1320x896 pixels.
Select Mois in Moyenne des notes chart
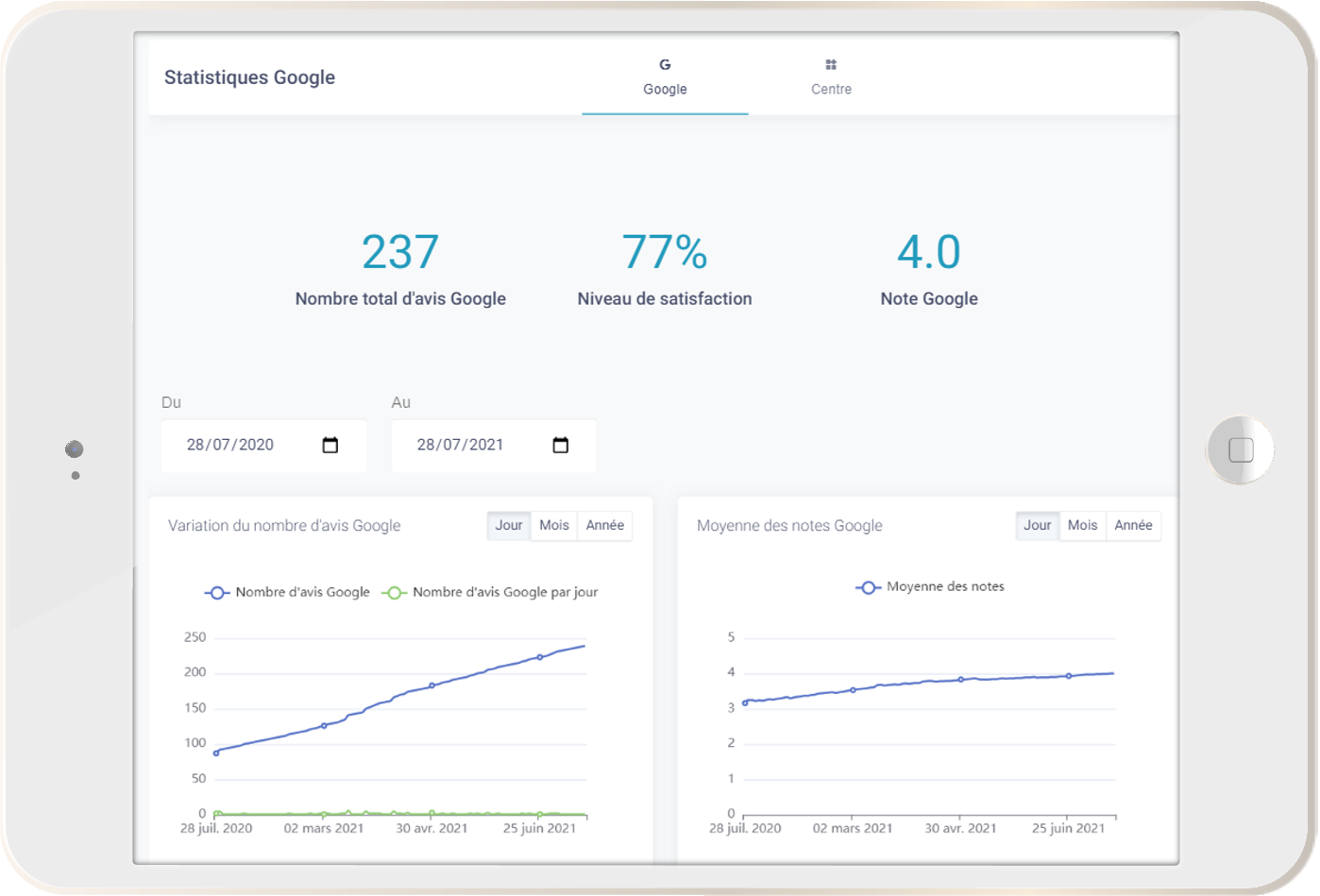click(1083, 526)
